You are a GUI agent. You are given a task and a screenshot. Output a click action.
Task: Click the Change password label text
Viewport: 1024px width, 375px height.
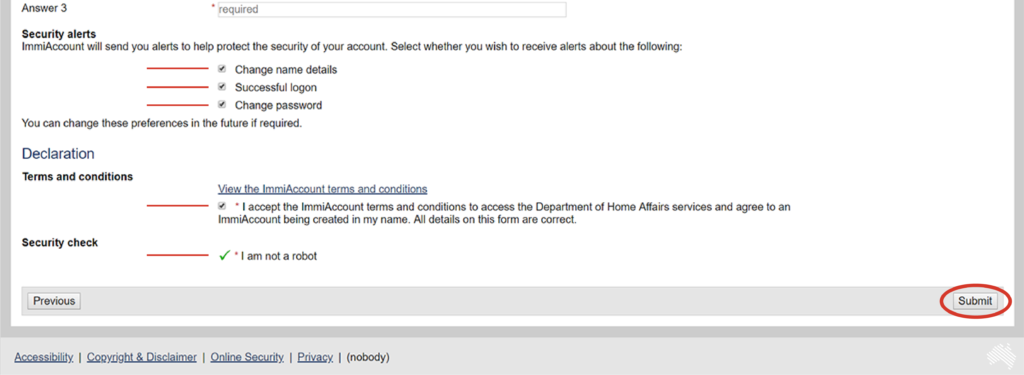point(278,105)
